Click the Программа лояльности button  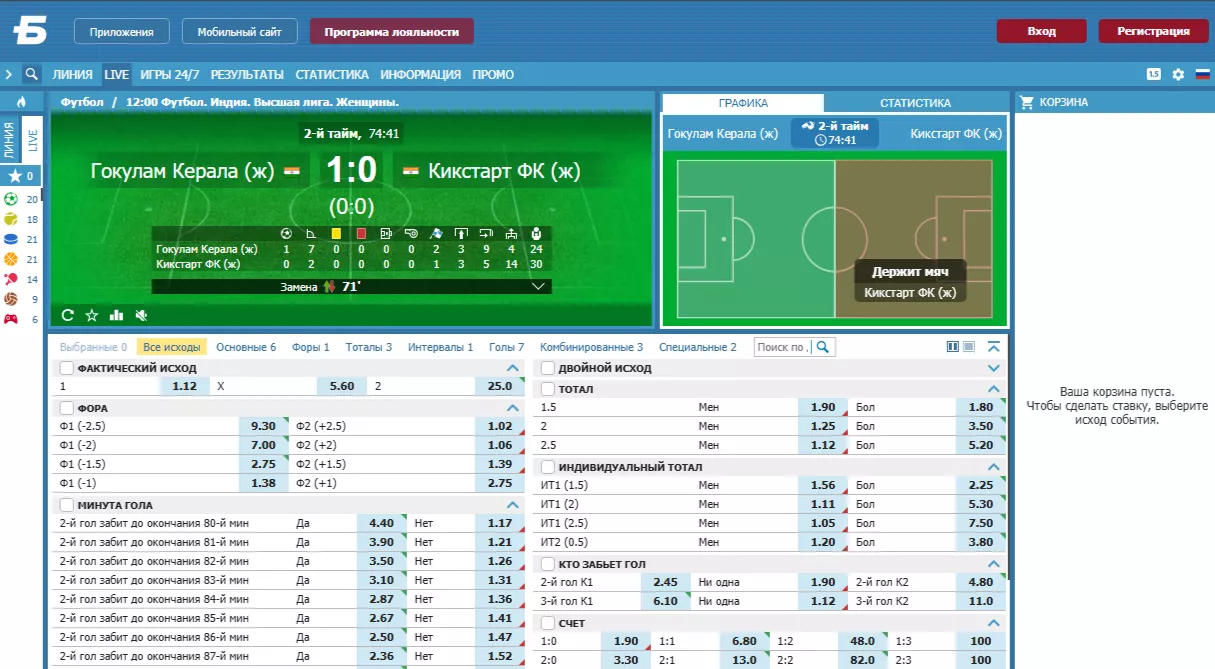[391, 32]
